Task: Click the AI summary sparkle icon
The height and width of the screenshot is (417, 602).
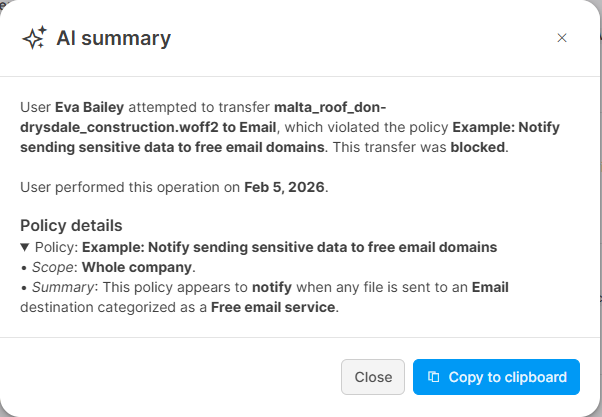Action: pos(34,38)
